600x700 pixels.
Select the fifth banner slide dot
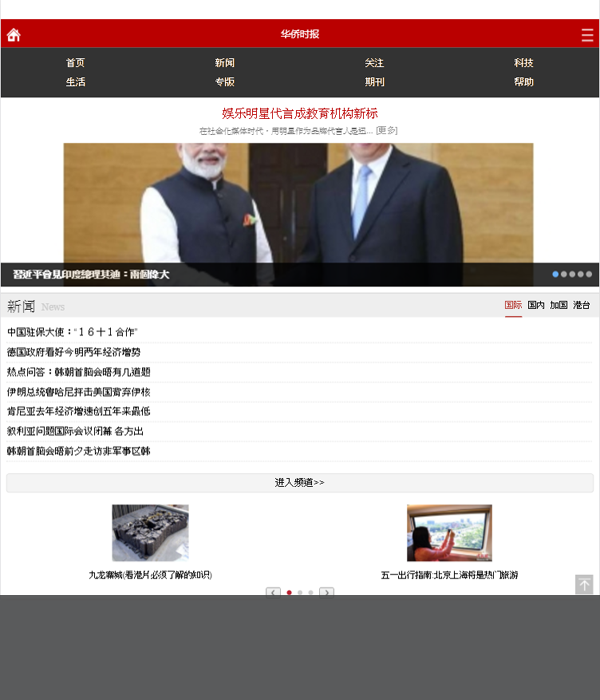589,274
